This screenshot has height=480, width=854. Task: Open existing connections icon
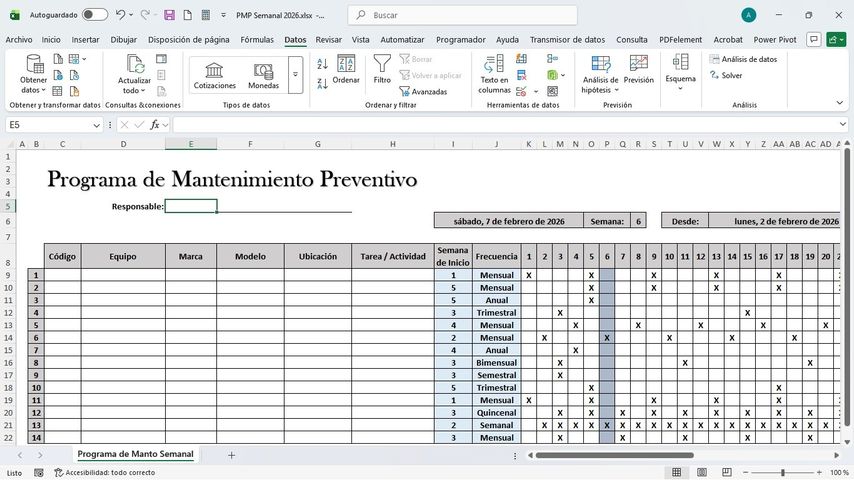pos(74,91)
